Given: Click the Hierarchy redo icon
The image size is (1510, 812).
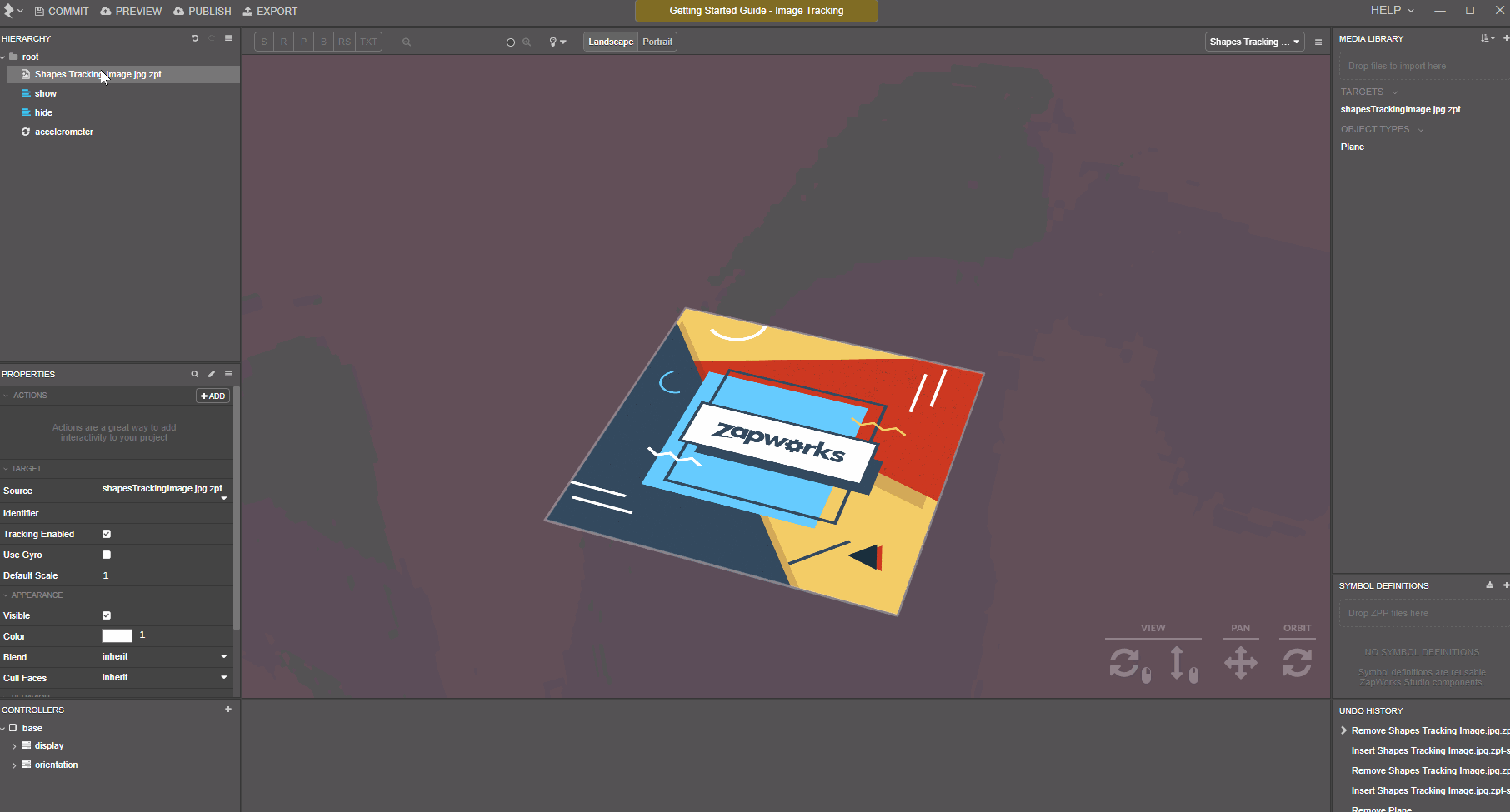Looking at the screenshot, I should pos(212,38).
